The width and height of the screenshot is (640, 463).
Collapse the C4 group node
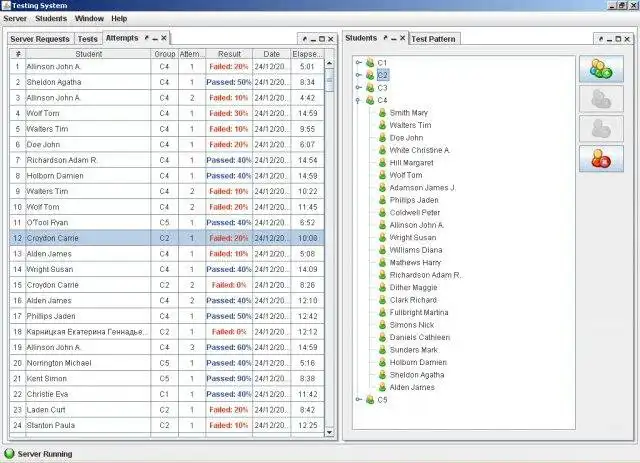[358, 100]
